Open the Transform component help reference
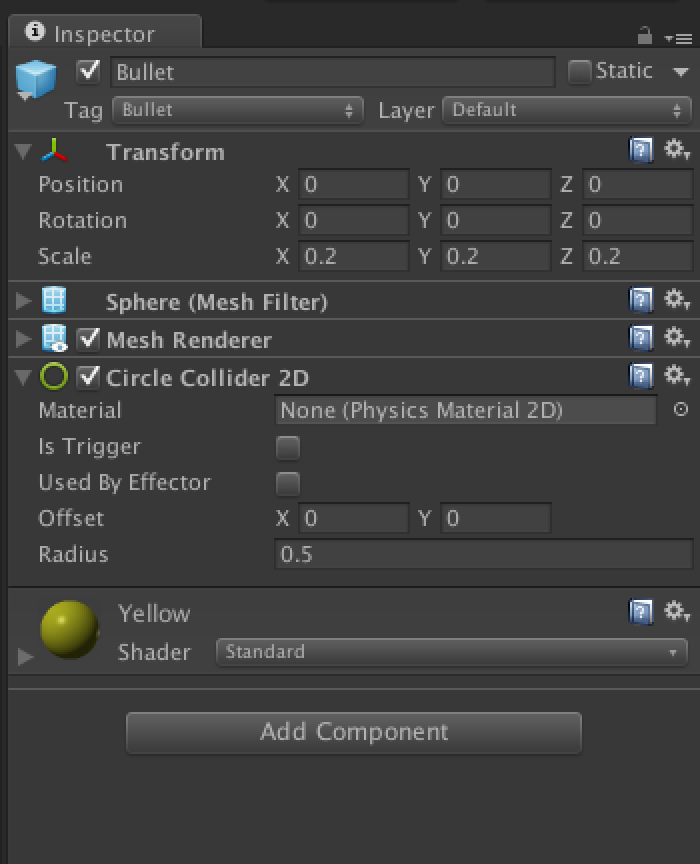Image resolution: width=700 pixels, height=864 pixels. coord(641,150)
